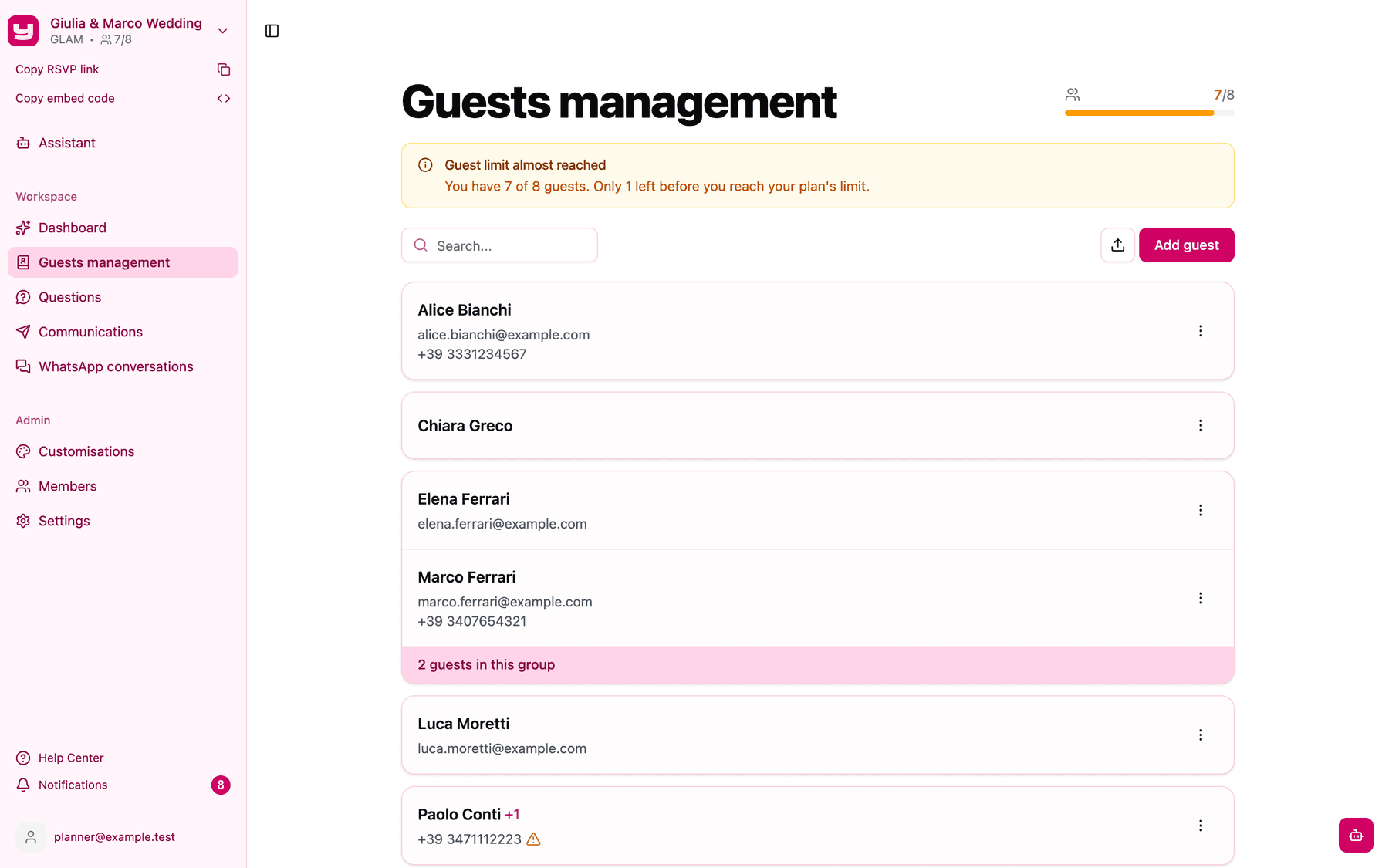
Task: Collapse the sidebar panel
Action: 272,31
